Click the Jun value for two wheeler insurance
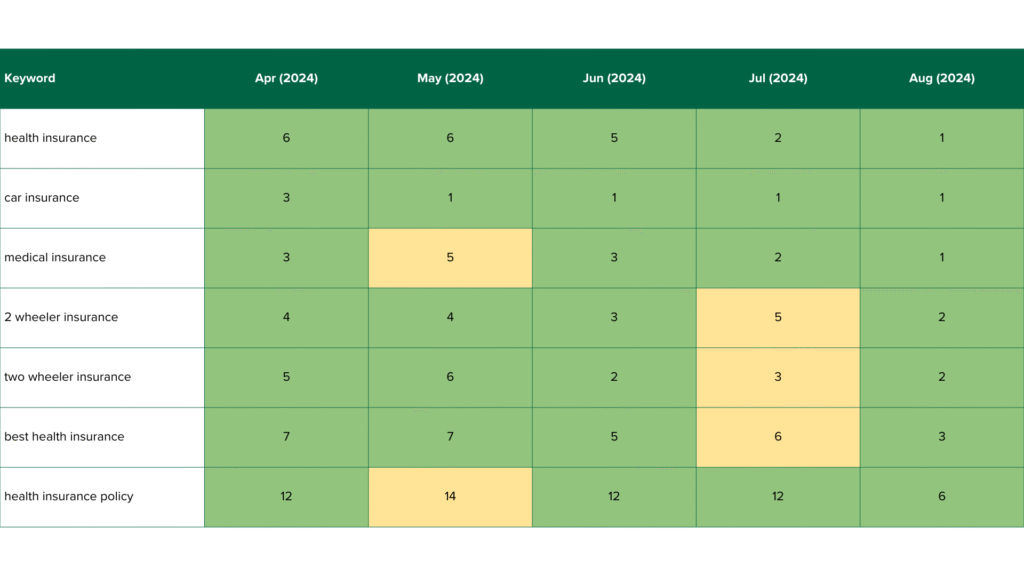Screen dimensions: 1024x576 pyautogui.click(x=614, y=377)
